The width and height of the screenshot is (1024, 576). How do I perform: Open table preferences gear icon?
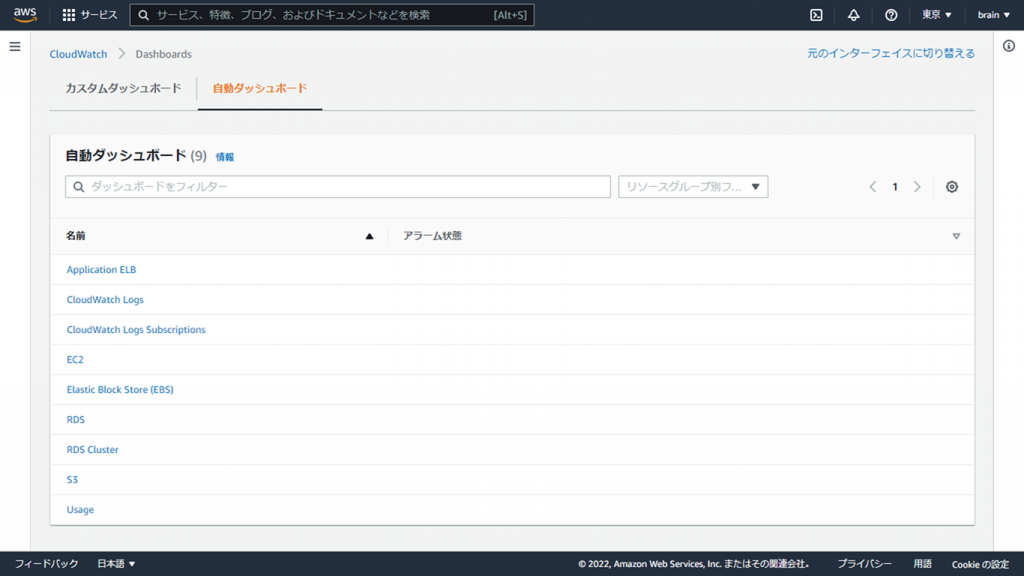click(x=952, y=187)
